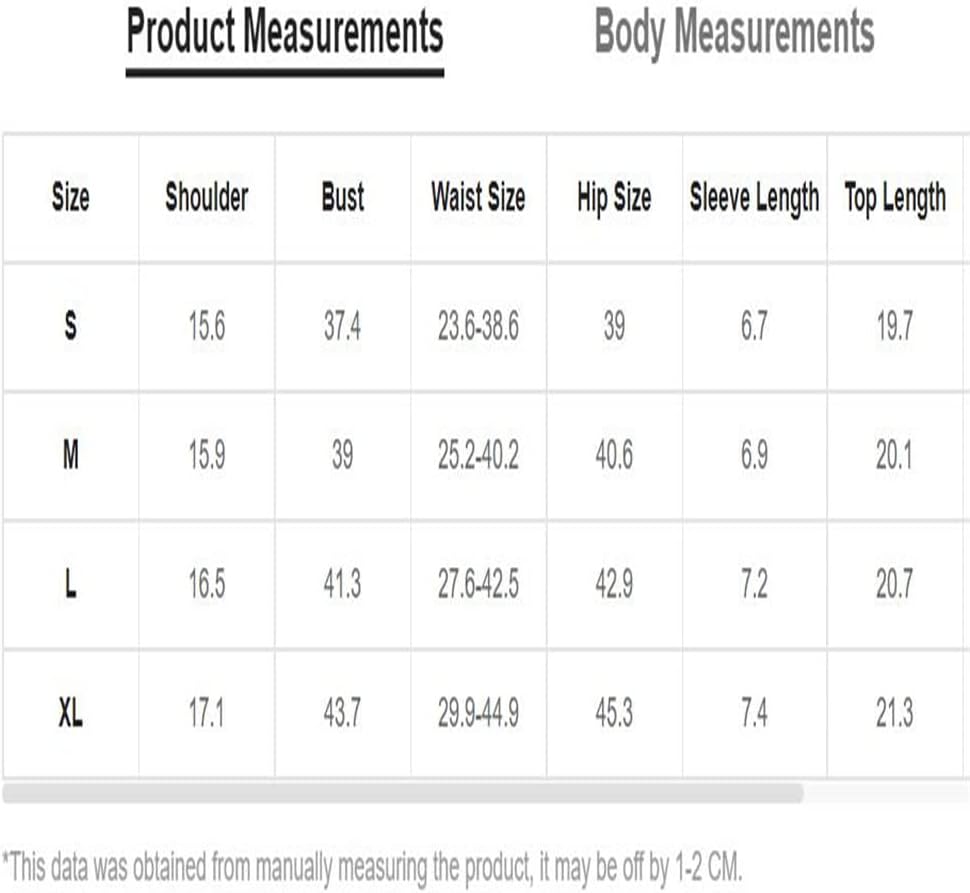Click the Top Length column header
This screenshot has width=970, height=893.
click(895, 199)
